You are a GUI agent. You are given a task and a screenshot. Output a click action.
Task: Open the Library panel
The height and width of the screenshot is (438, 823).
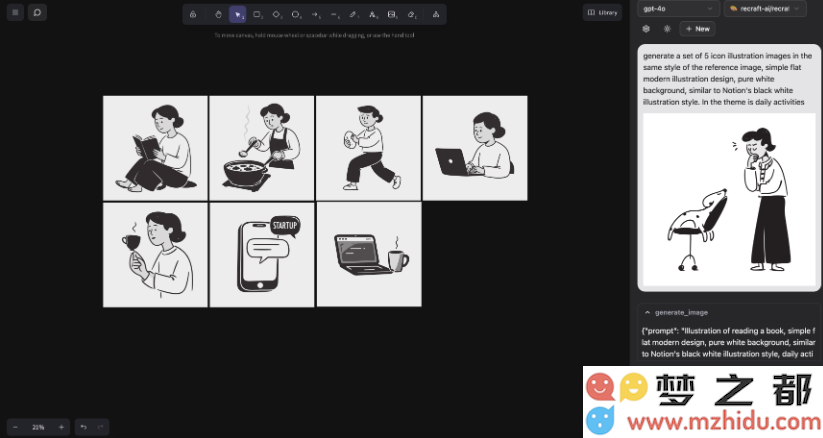pos(602,13)
